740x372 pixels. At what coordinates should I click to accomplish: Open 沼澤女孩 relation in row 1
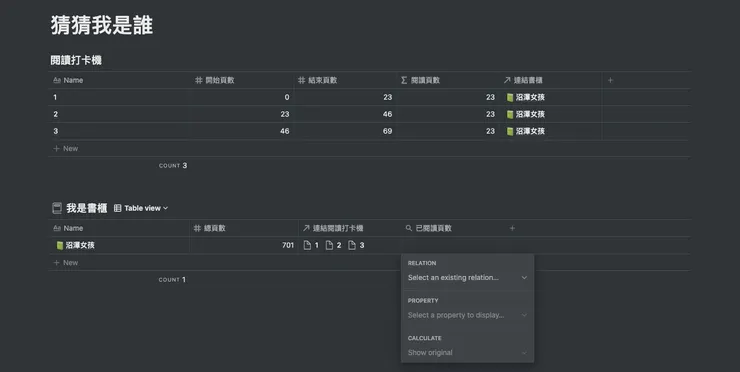click(x=526, y=97)
